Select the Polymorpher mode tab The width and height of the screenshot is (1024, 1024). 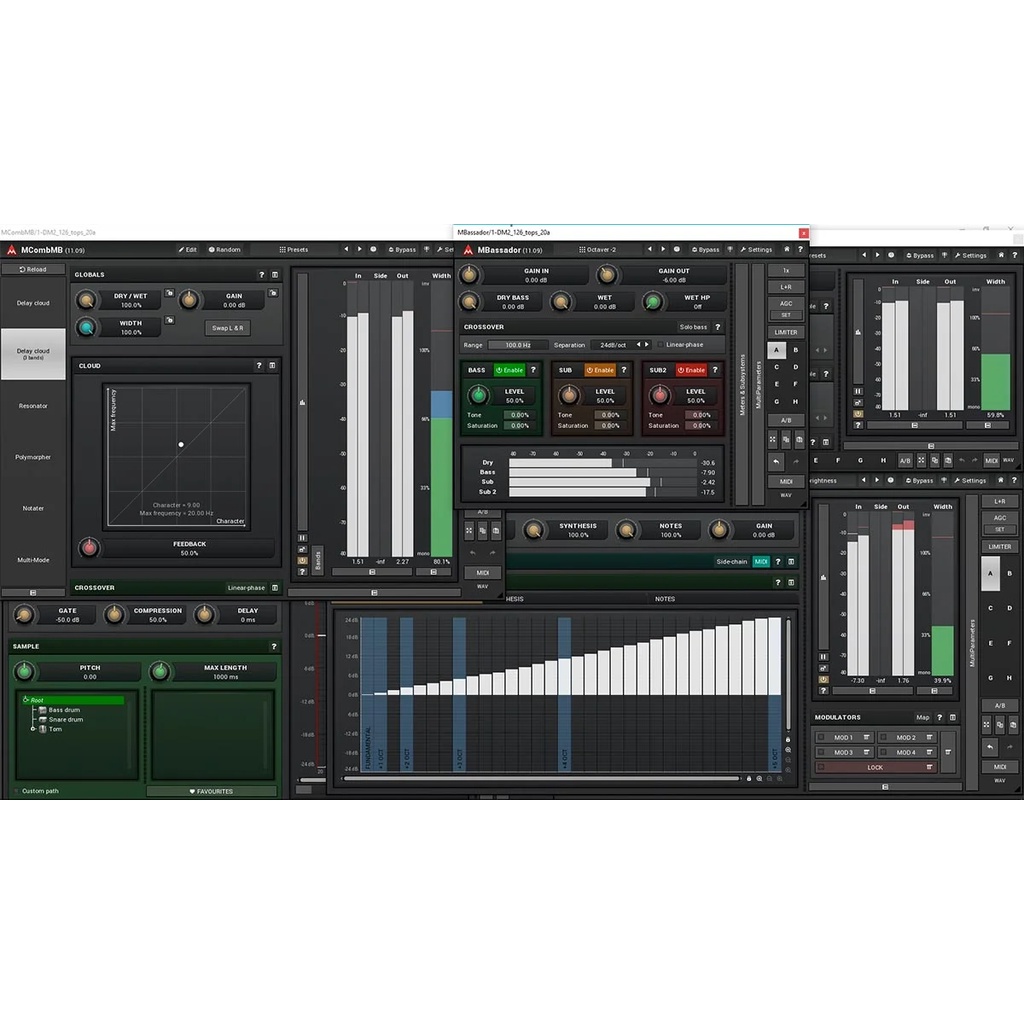point(33,457)
